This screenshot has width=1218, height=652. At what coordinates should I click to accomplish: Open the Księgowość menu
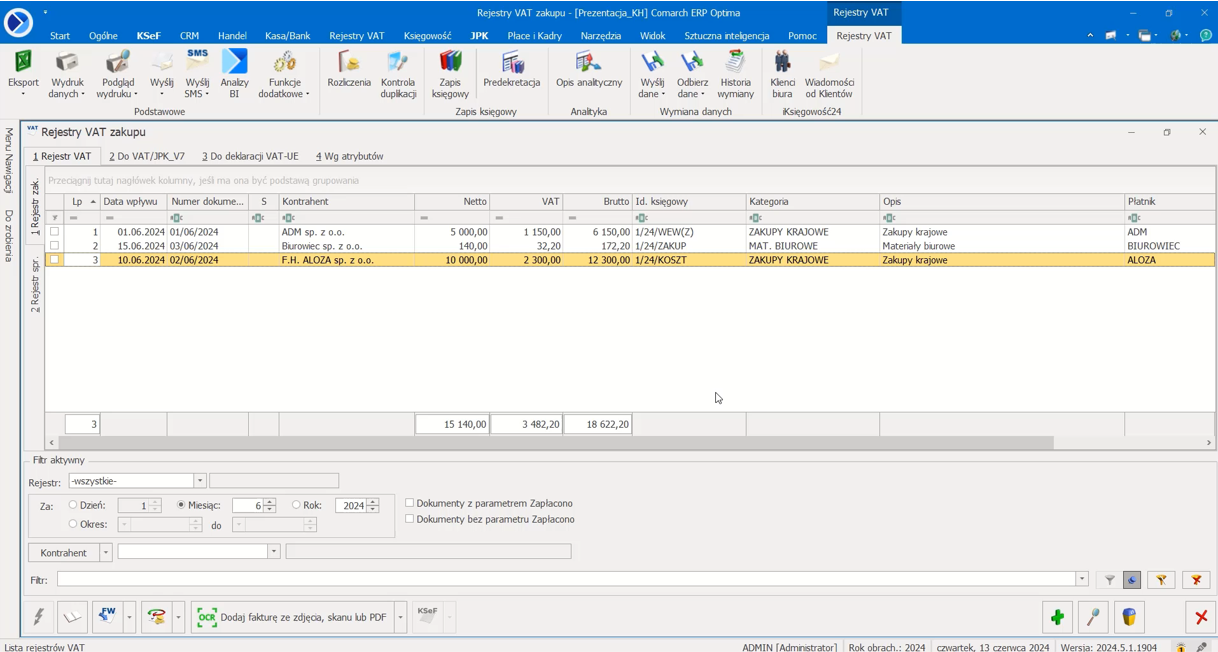427,36
